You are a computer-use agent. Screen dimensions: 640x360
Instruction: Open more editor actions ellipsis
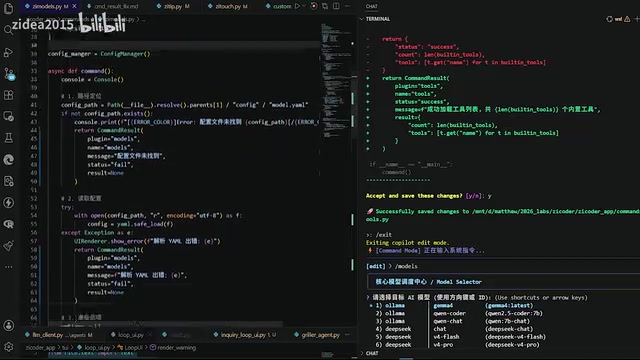point(347,6)
